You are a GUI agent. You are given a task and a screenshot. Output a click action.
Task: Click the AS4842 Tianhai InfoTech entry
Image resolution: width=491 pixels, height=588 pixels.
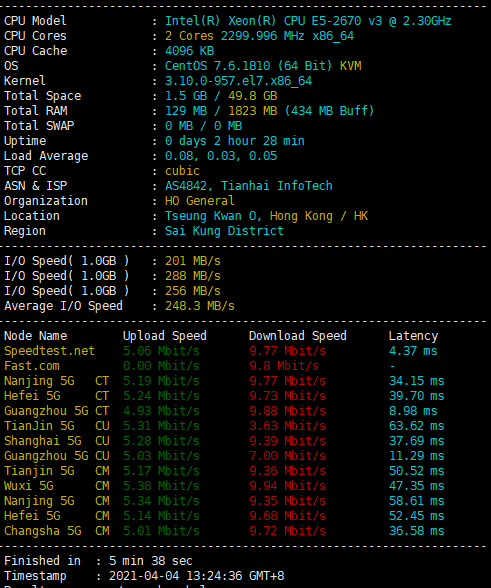249,186
